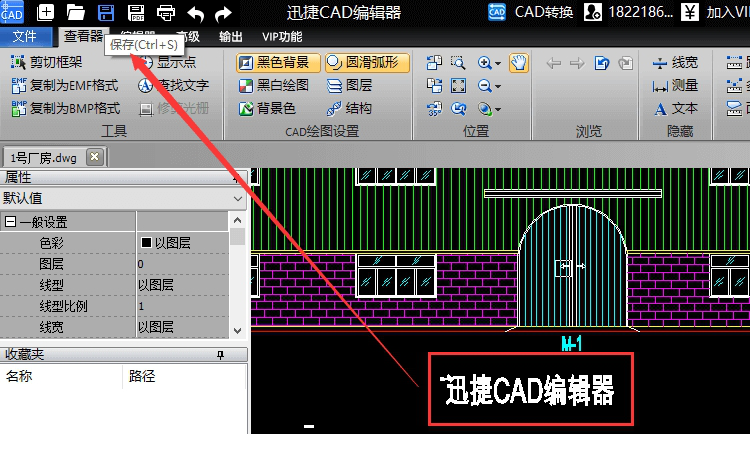This screenshot has height=451, width=750.
Task: Click the rotate by 35° angle icon
Action: click(434, 109)
